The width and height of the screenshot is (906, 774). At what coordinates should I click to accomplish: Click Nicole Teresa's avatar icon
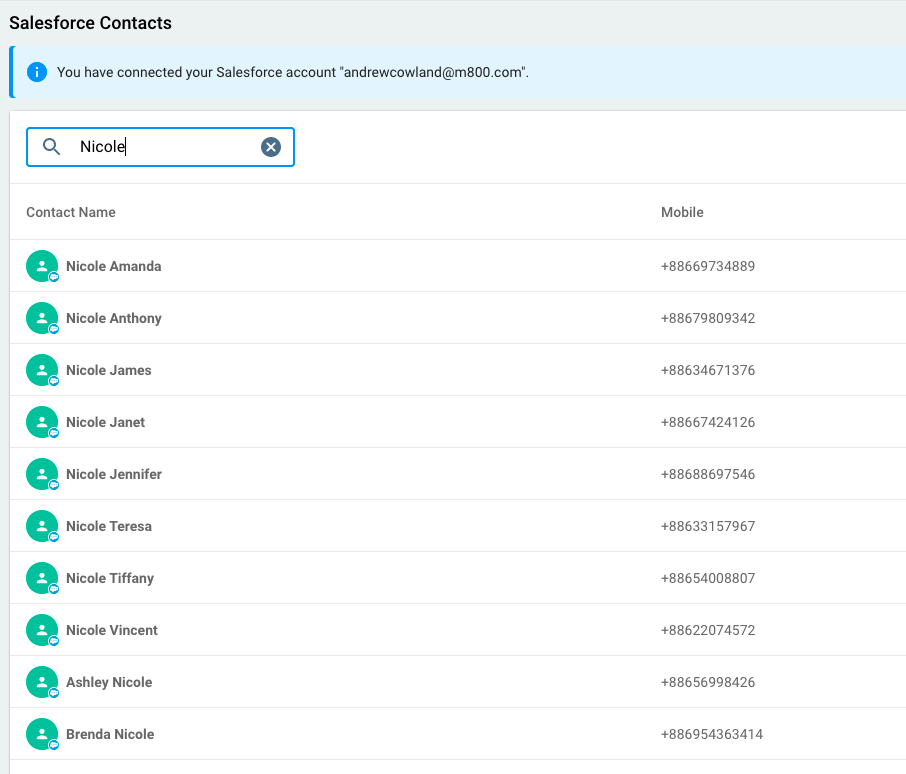click(x=41, y=526)
